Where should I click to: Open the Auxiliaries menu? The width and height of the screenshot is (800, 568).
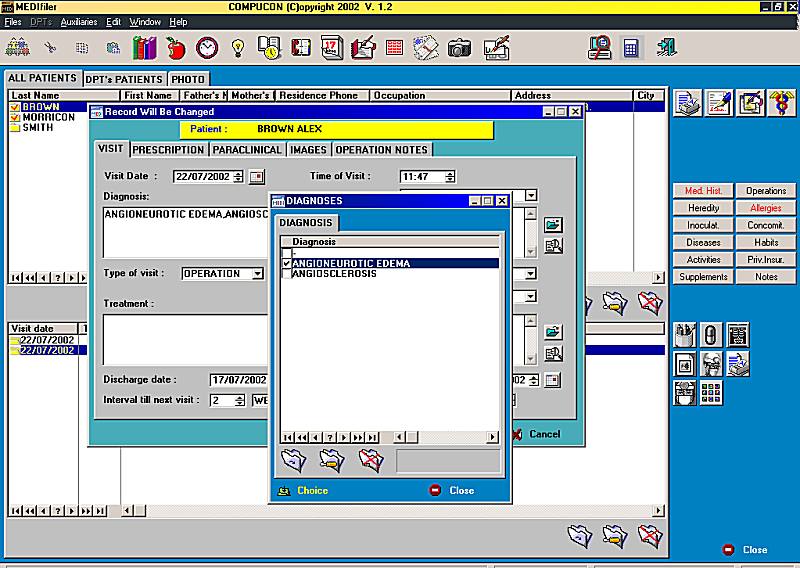[79, 22]
